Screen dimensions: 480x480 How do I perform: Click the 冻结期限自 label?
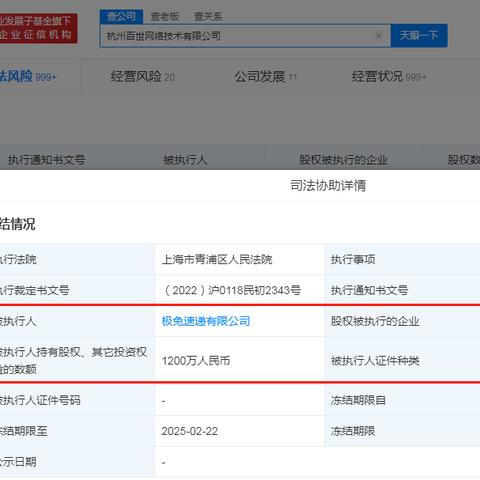coord(358,400)
